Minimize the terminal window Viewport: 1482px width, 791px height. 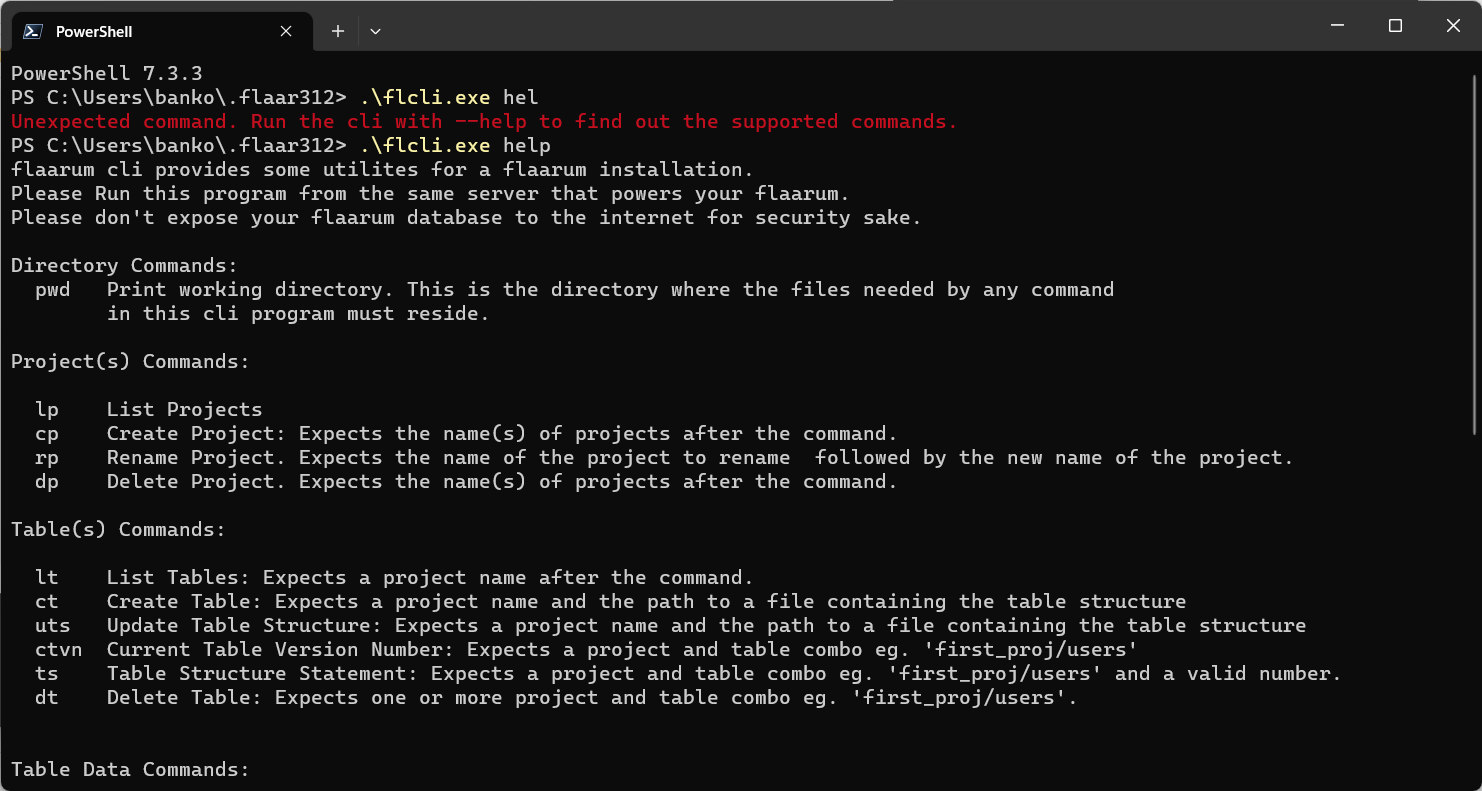pyautogui.click(x=1337, y=26)
